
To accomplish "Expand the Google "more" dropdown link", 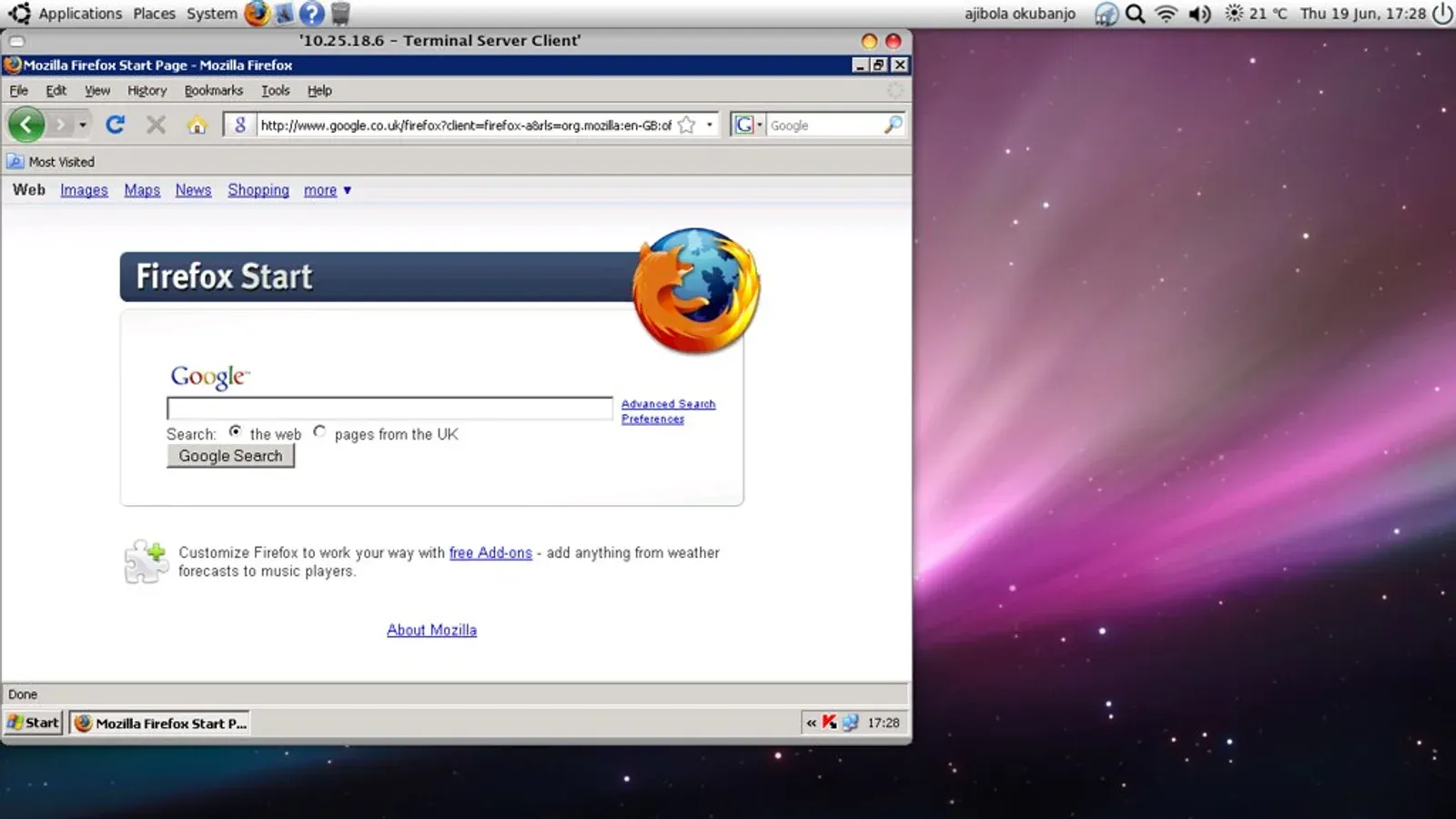I will [x=328, y=190].
